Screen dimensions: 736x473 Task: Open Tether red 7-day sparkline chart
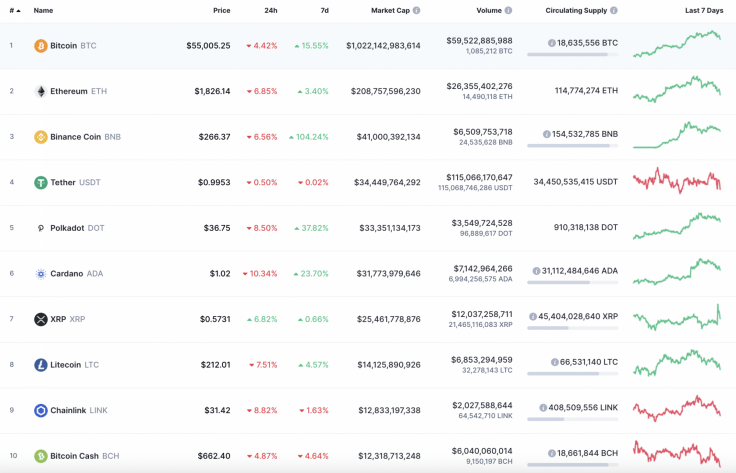coord(677,180)
